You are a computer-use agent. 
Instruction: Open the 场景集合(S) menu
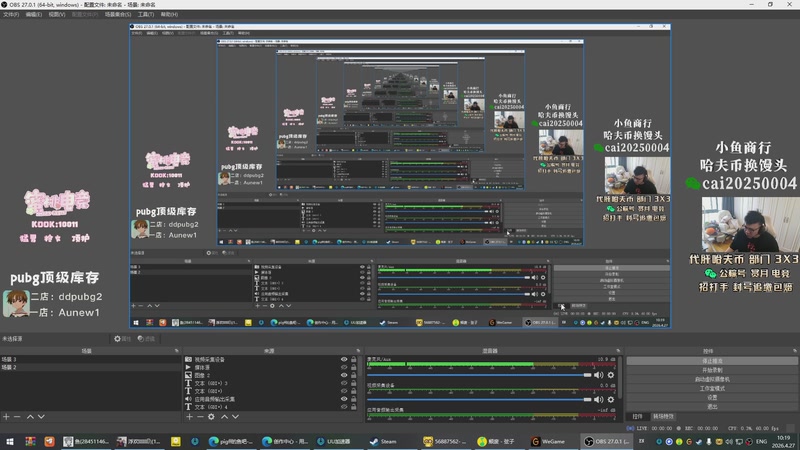[118, 14]
